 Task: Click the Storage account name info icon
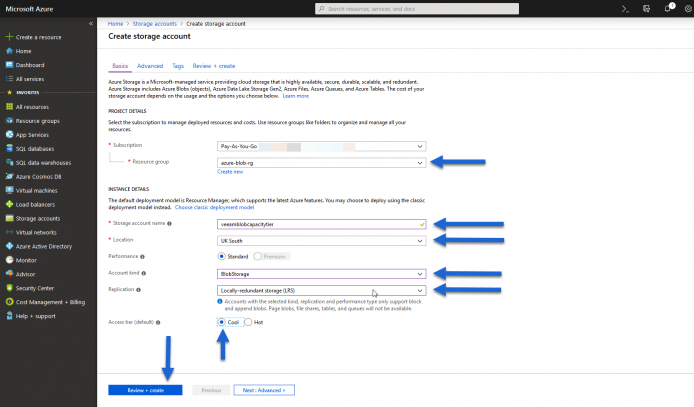coord(169,223)
